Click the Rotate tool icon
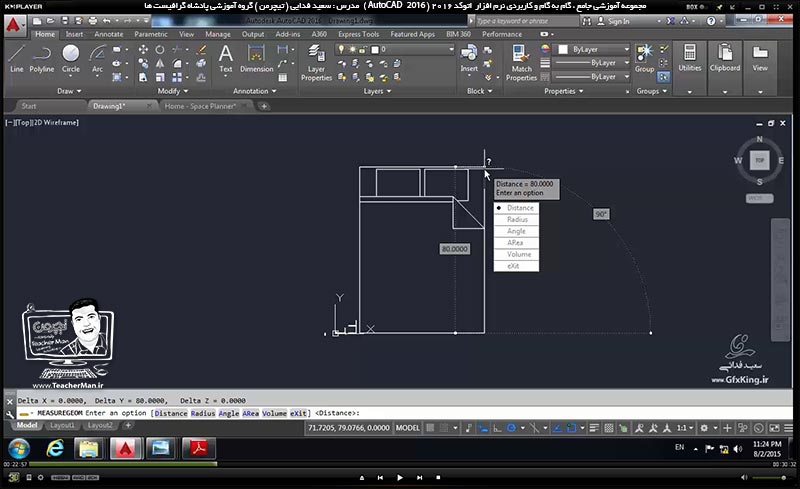 tap(160, 50)
